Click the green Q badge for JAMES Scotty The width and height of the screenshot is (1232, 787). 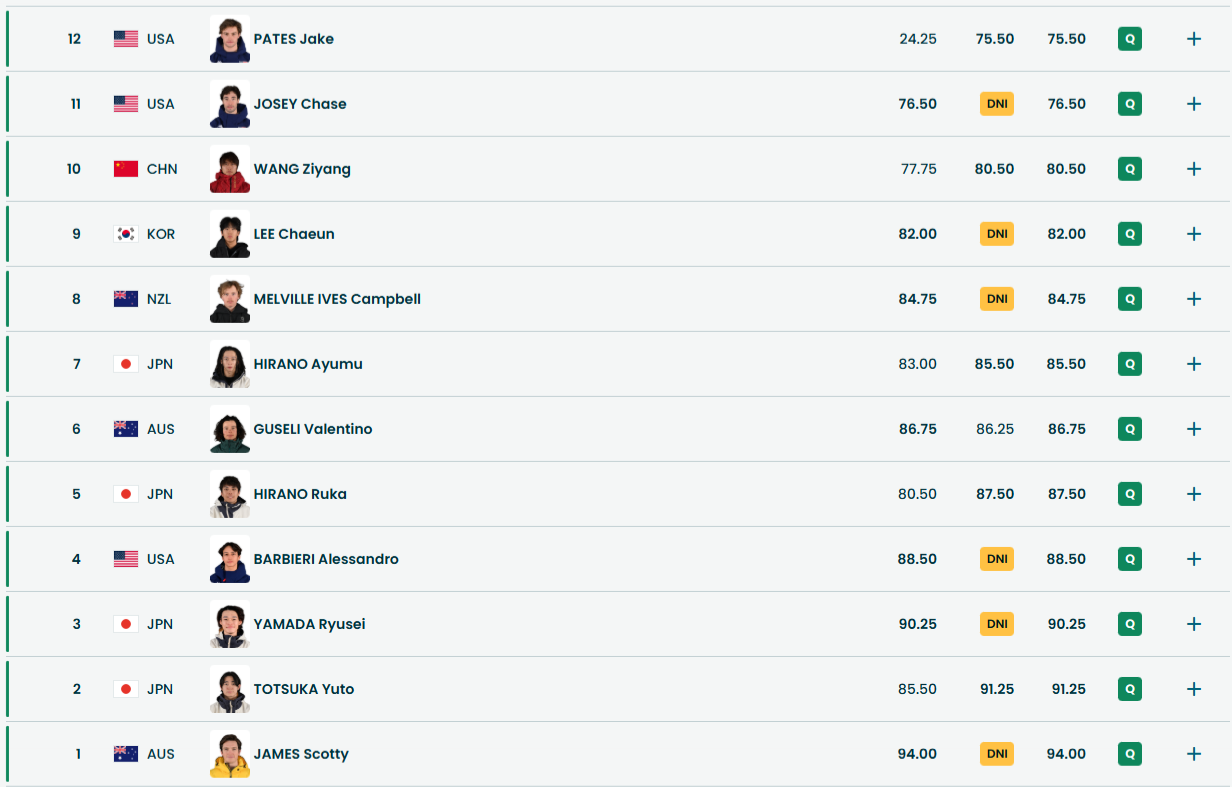coord(1130,754)
